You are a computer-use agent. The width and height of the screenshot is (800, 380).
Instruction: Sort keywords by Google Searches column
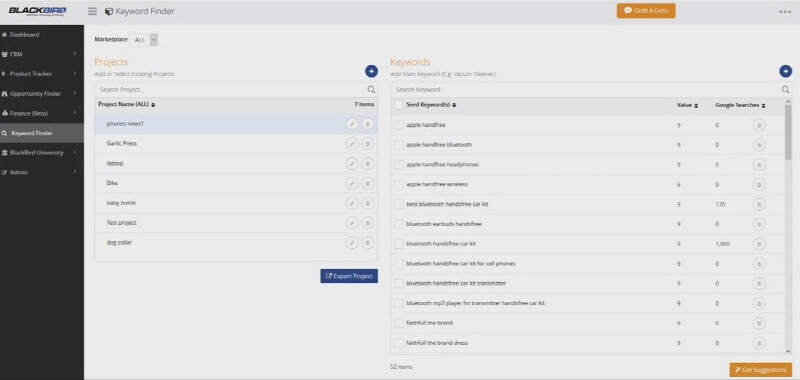pos(740,105)
